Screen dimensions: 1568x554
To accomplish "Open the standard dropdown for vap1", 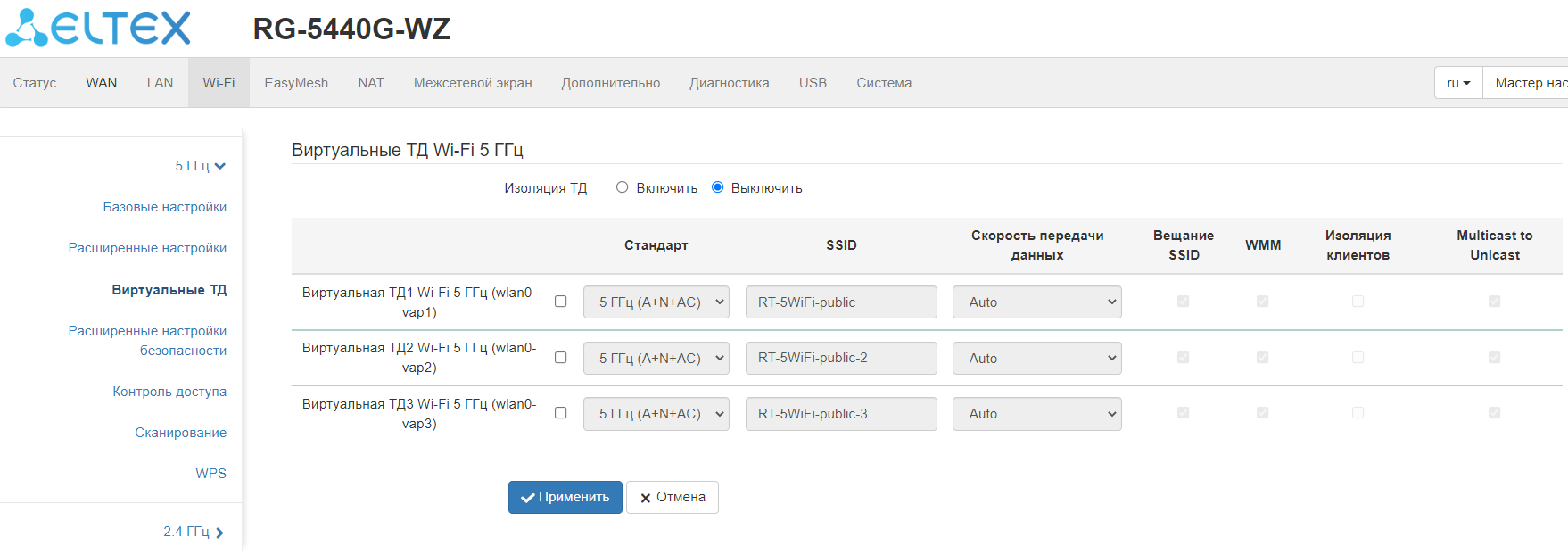I will coord(656,302).
